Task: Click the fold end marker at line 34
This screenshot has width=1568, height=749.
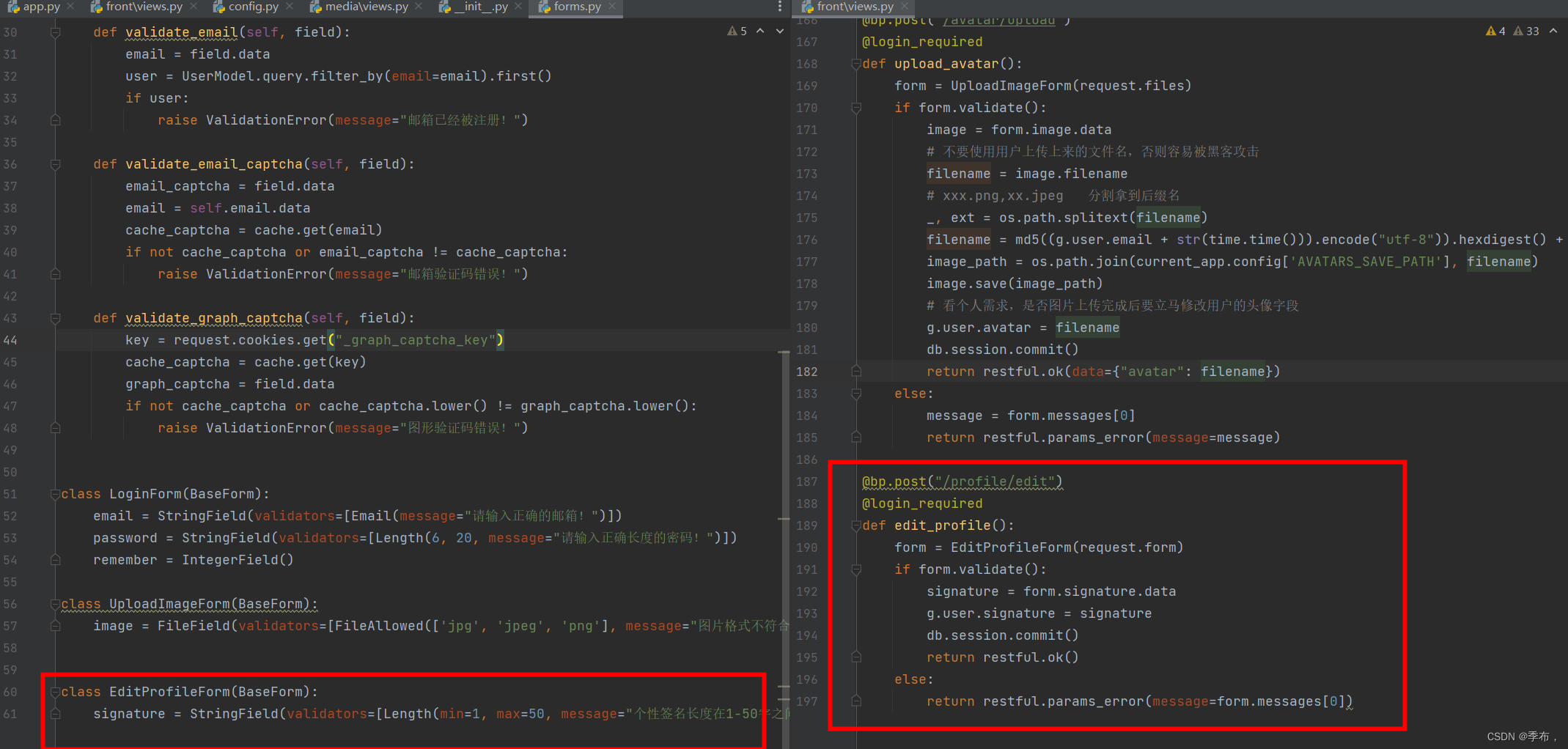Action: point(55,120)
